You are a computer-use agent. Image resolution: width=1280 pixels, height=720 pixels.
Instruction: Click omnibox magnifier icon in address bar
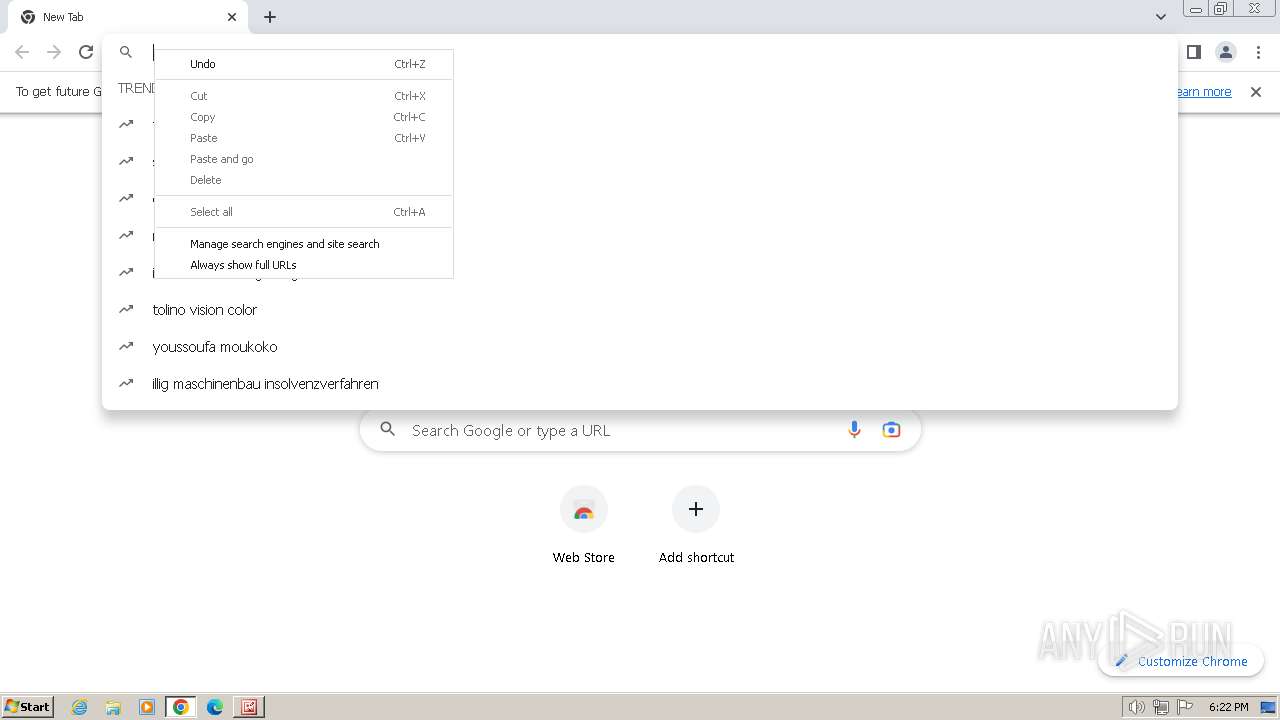pos(126,52)
